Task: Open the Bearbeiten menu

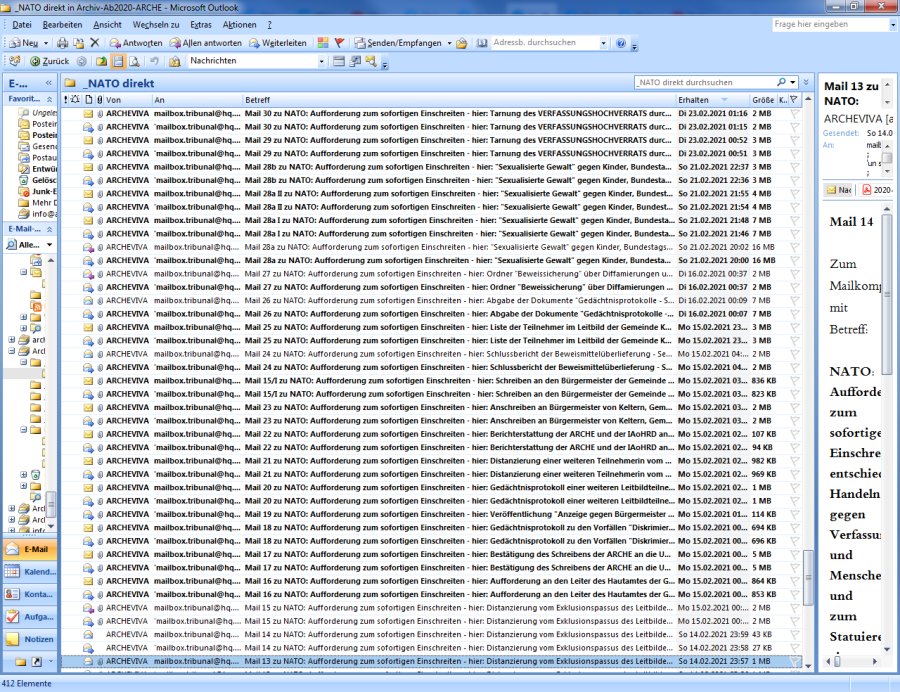Action: pos(62,25)
